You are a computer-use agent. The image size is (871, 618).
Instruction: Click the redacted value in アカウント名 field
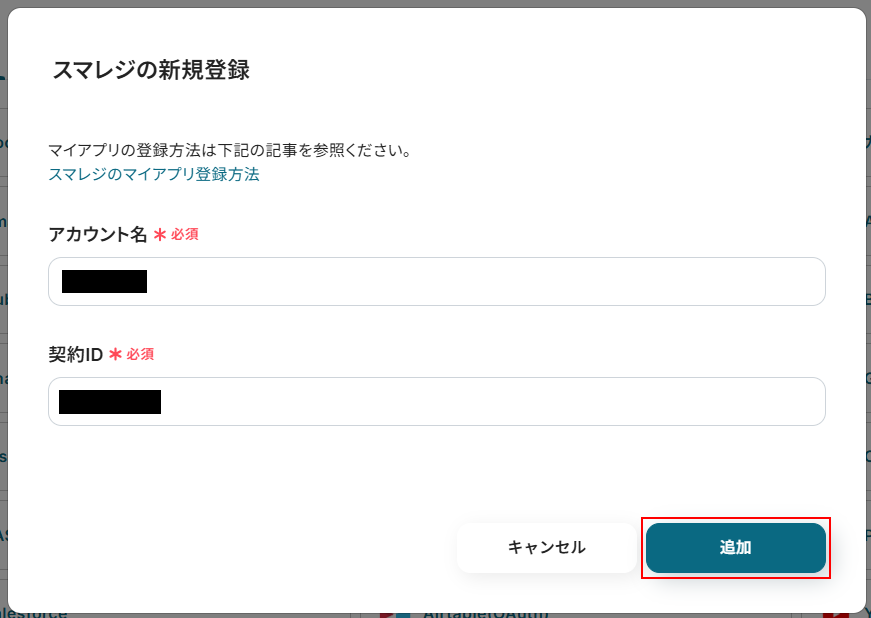pyautogui.click(x=104, y=282)
